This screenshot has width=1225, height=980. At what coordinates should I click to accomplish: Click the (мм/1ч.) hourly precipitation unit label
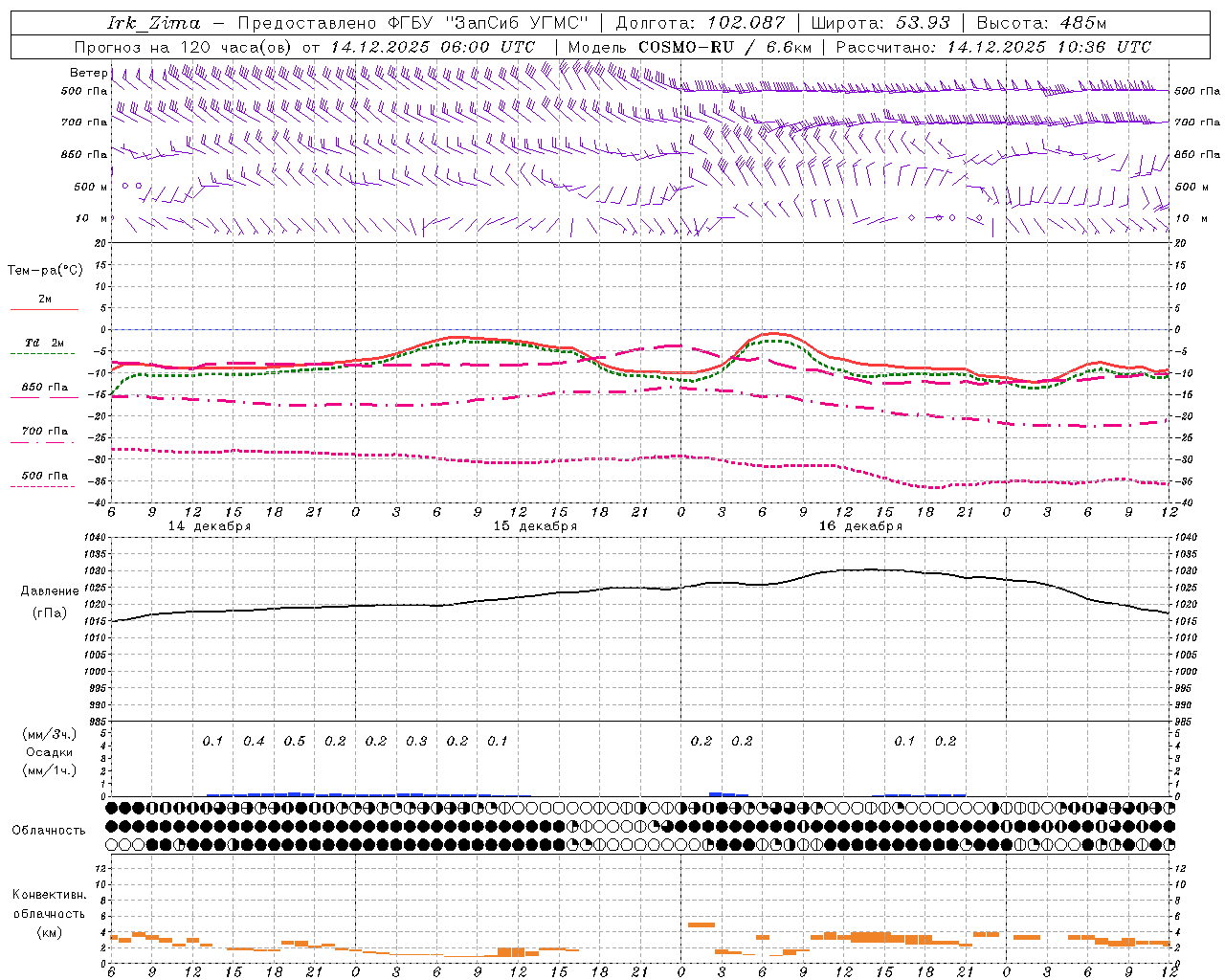point(49,770)
